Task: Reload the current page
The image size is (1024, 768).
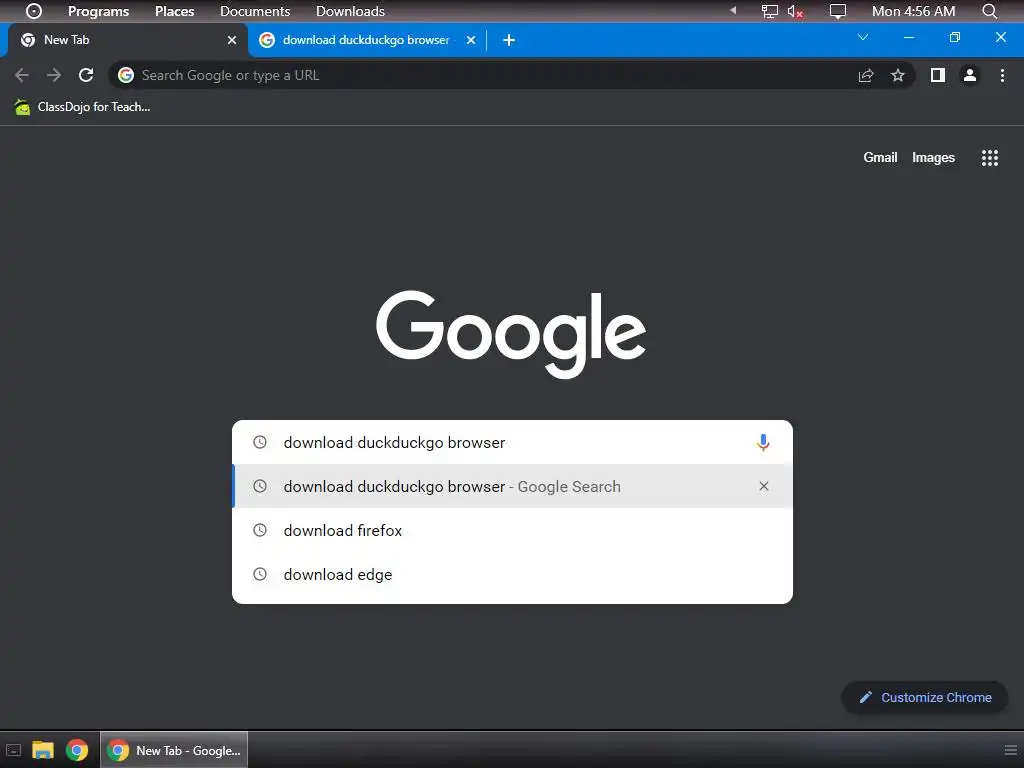Action: tap(86, 75)
